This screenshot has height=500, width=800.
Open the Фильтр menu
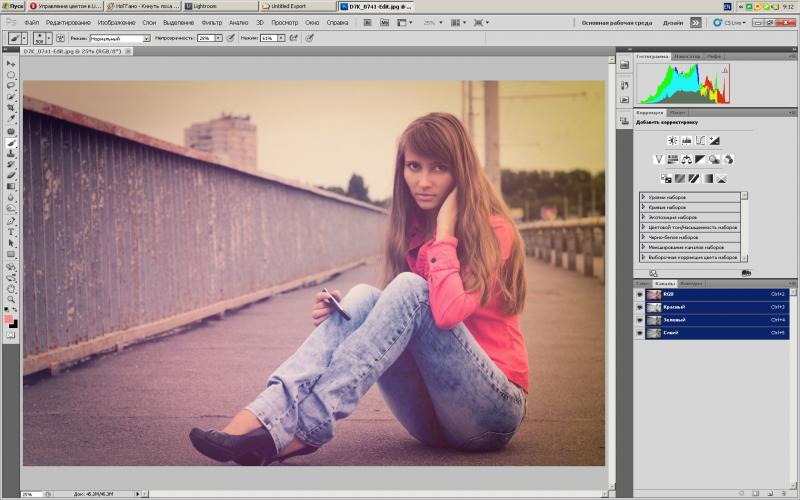pyautogui.click(x=212, y=22)
